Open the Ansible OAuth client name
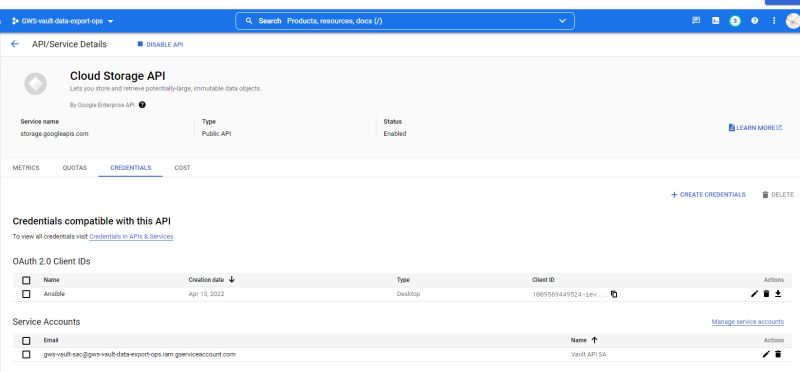Image resolution: width=800 pixels, height=372 pixels. tap(54, 294)
